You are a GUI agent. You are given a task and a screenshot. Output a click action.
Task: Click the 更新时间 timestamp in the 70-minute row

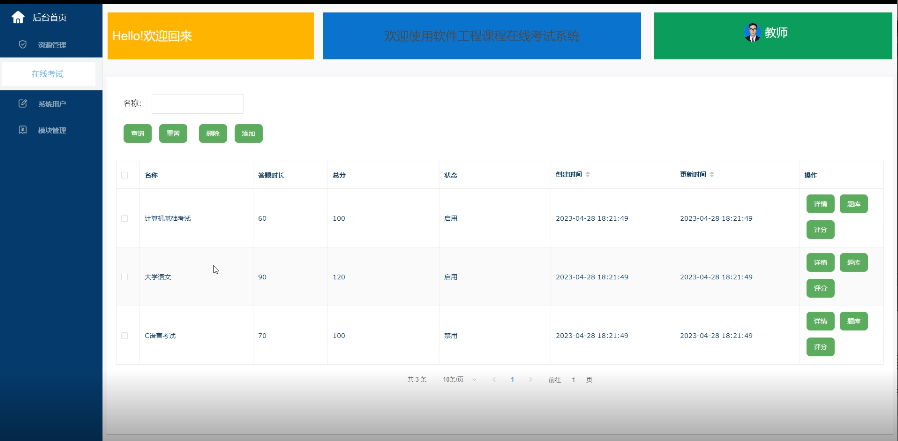[716, 335]
